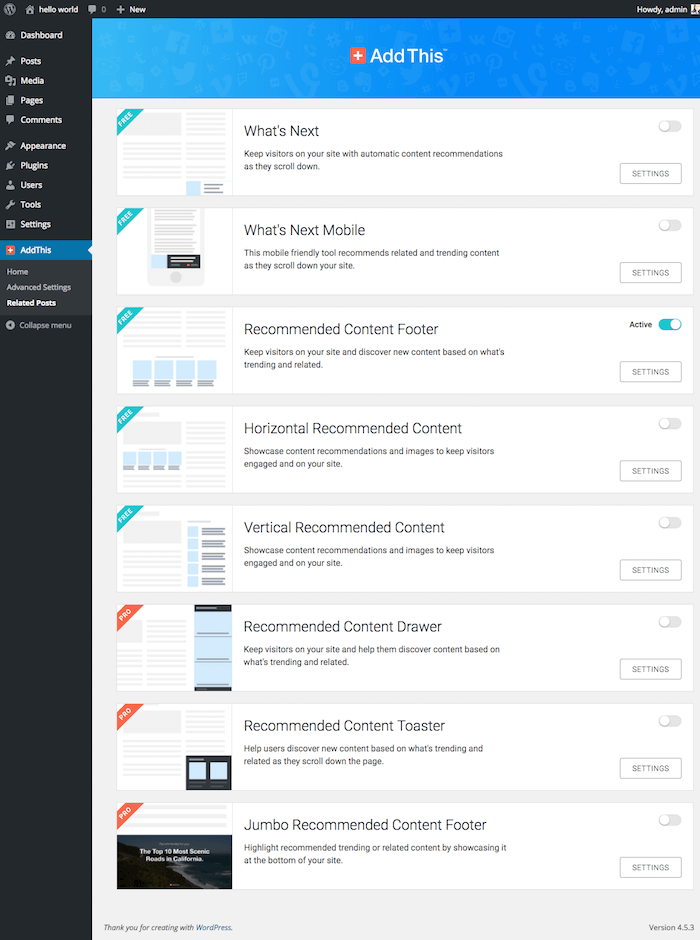Click the What's Next preview thumbnail

click(x=174, y=152)
